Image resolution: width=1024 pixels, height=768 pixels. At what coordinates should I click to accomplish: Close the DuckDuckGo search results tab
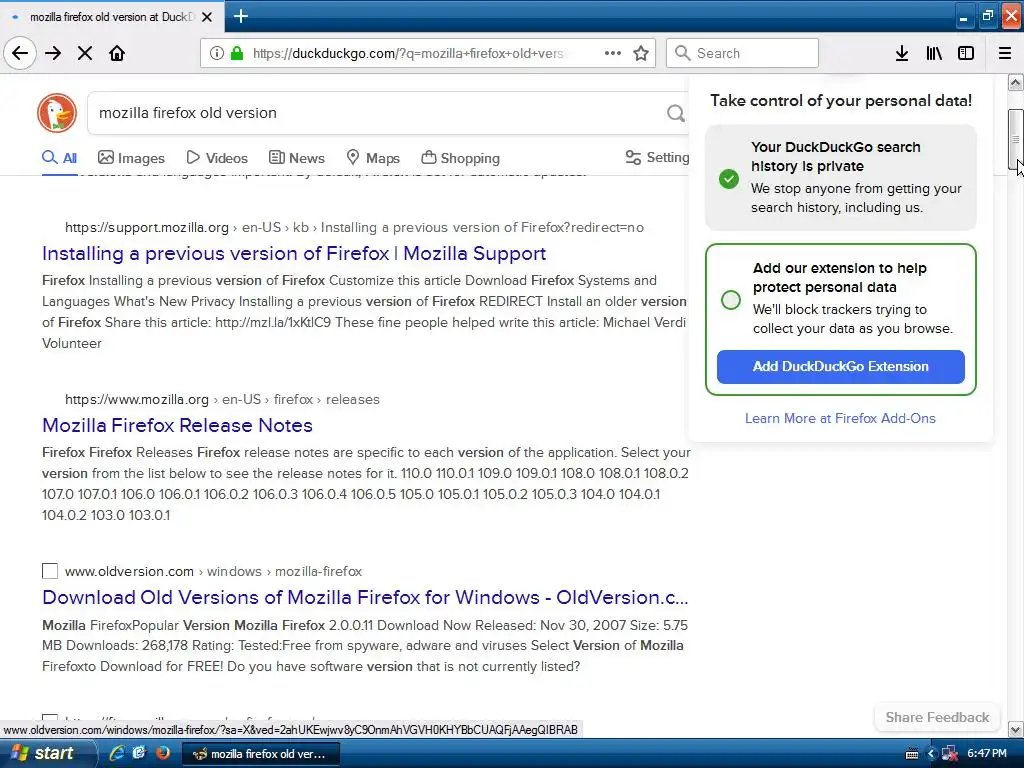[207, 17]
